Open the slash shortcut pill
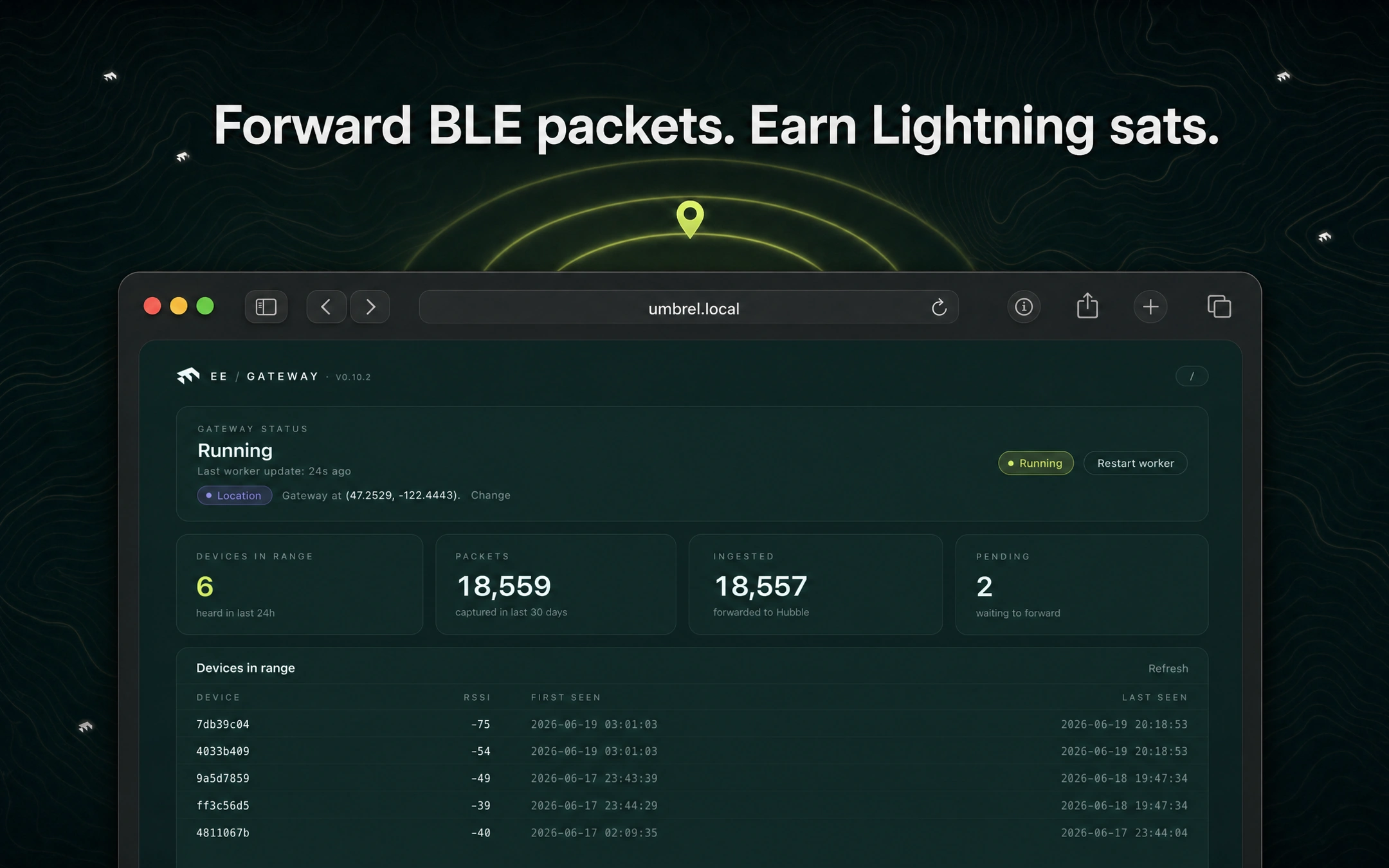This screenshot has height=868, width=1389. click(x=1192, y=376)
